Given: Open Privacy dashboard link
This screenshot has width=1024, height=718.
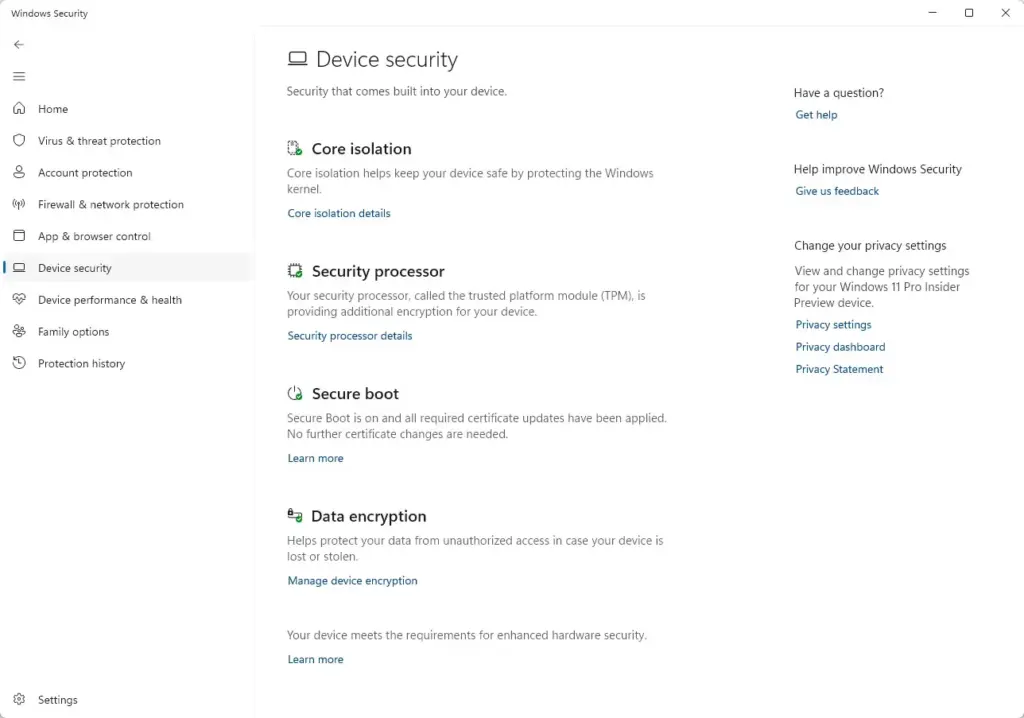Looking at the screenshot, I should (840, 347).
